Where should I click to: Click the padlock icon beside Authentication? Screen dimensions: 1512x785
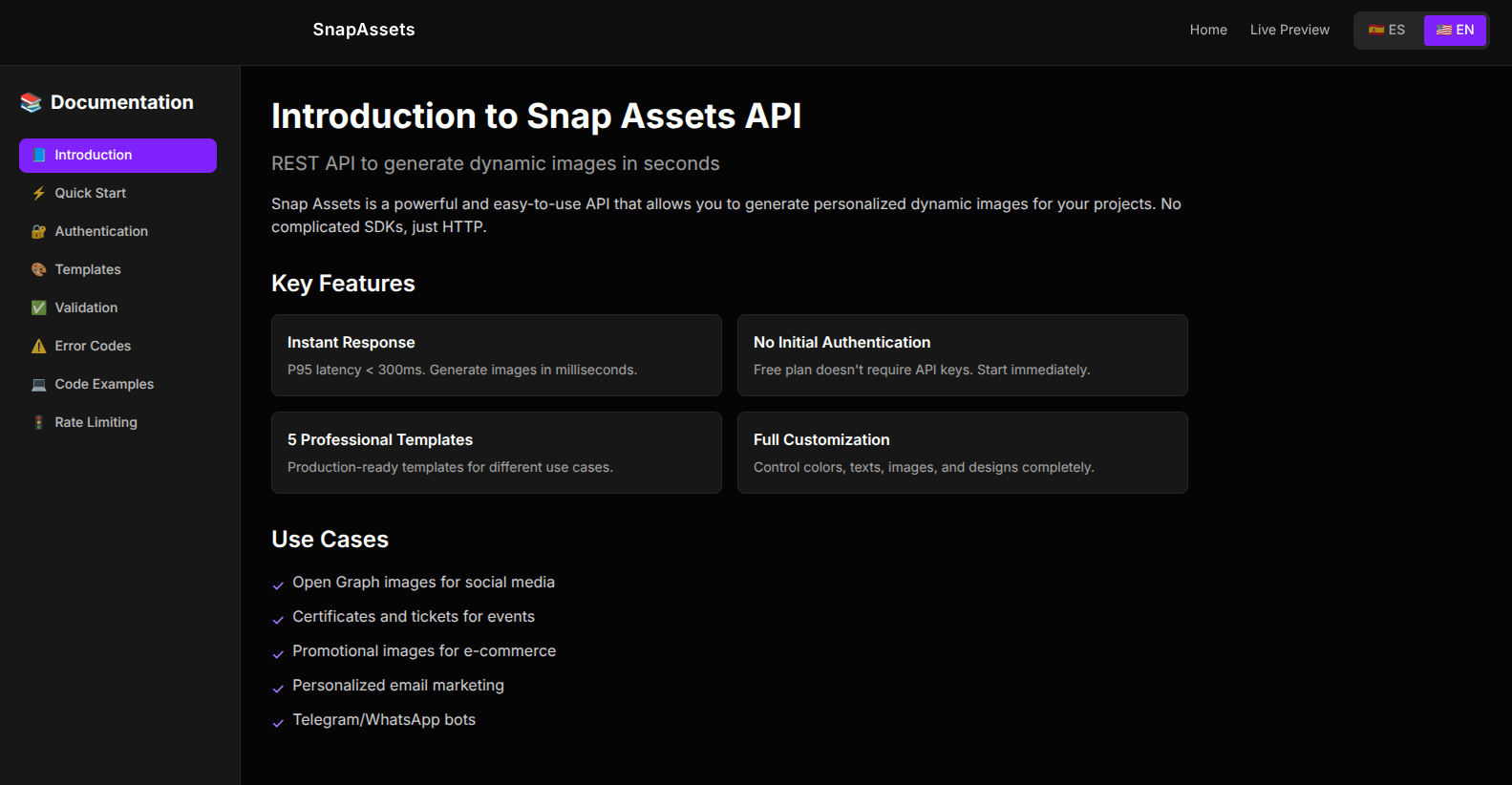[x=38, y=231]
